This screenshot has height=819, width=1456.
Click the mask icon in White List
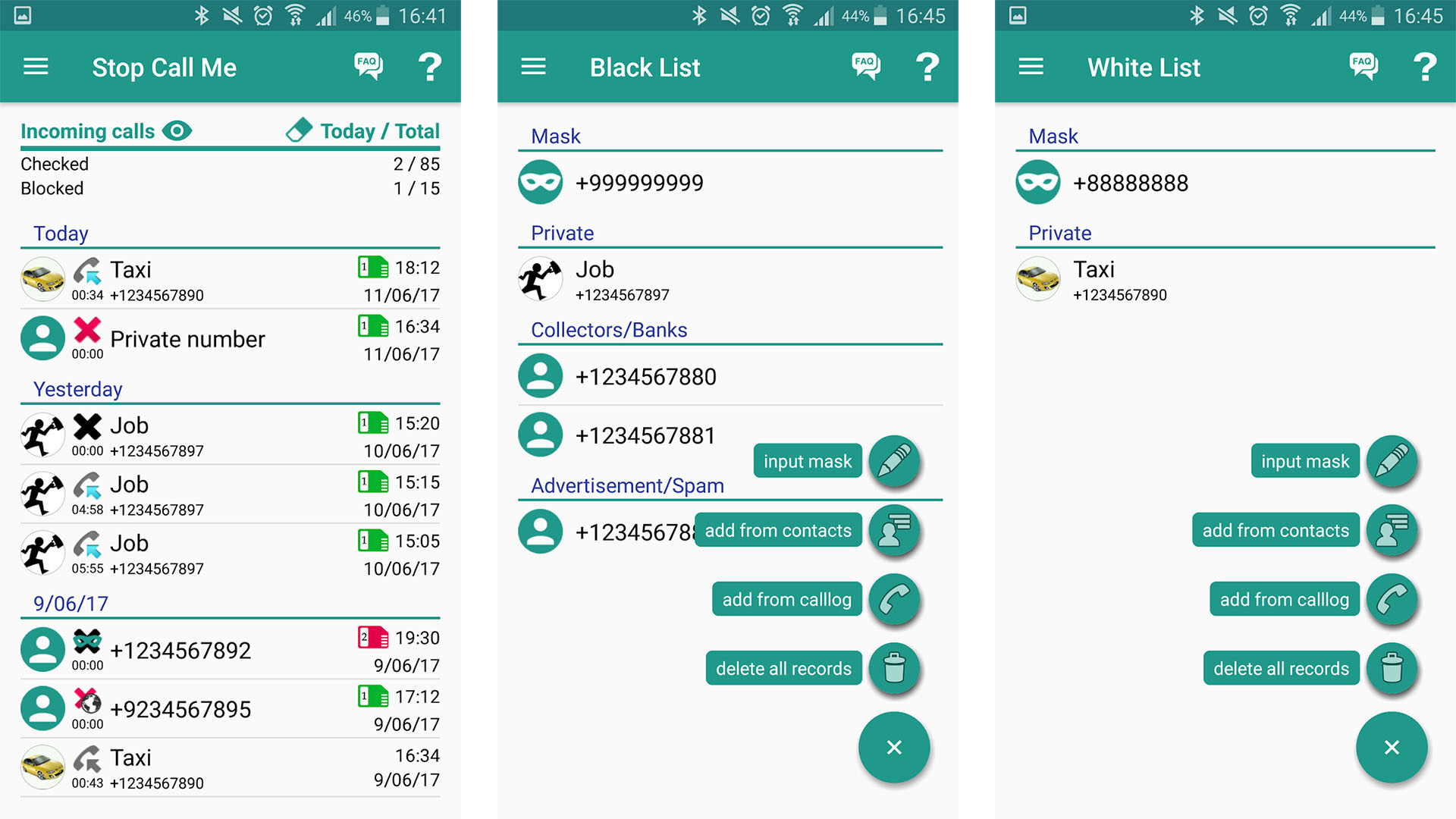tap(1038, 181)
